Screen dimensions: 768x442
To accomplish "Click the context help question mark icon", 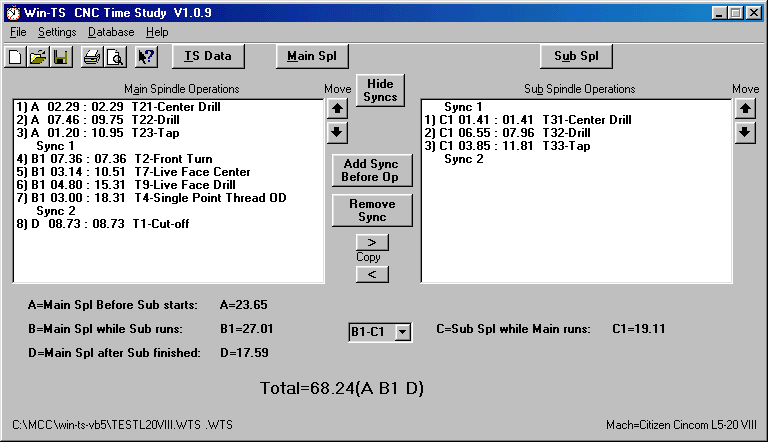I will (x=146, y=57).
